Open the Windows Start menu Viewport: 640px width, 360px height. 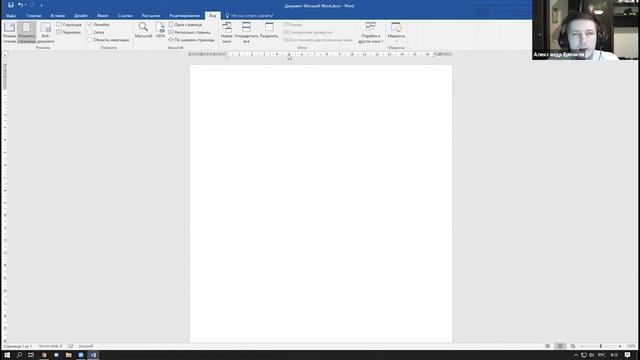(x=7, y=355)
